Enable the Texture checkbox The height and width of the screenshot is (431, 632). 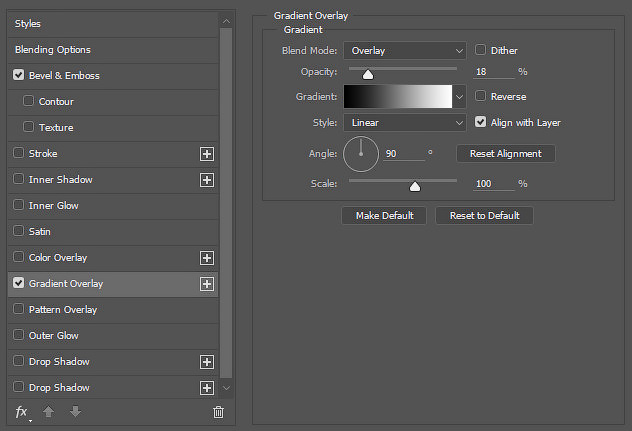tap(28, 127)
